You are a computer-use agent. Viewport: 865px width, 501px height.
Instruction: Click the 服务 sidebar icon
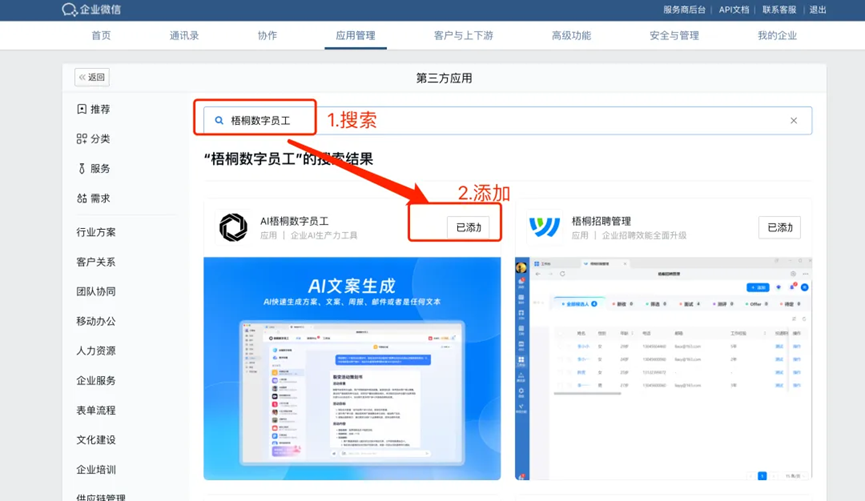coord(82,168)
